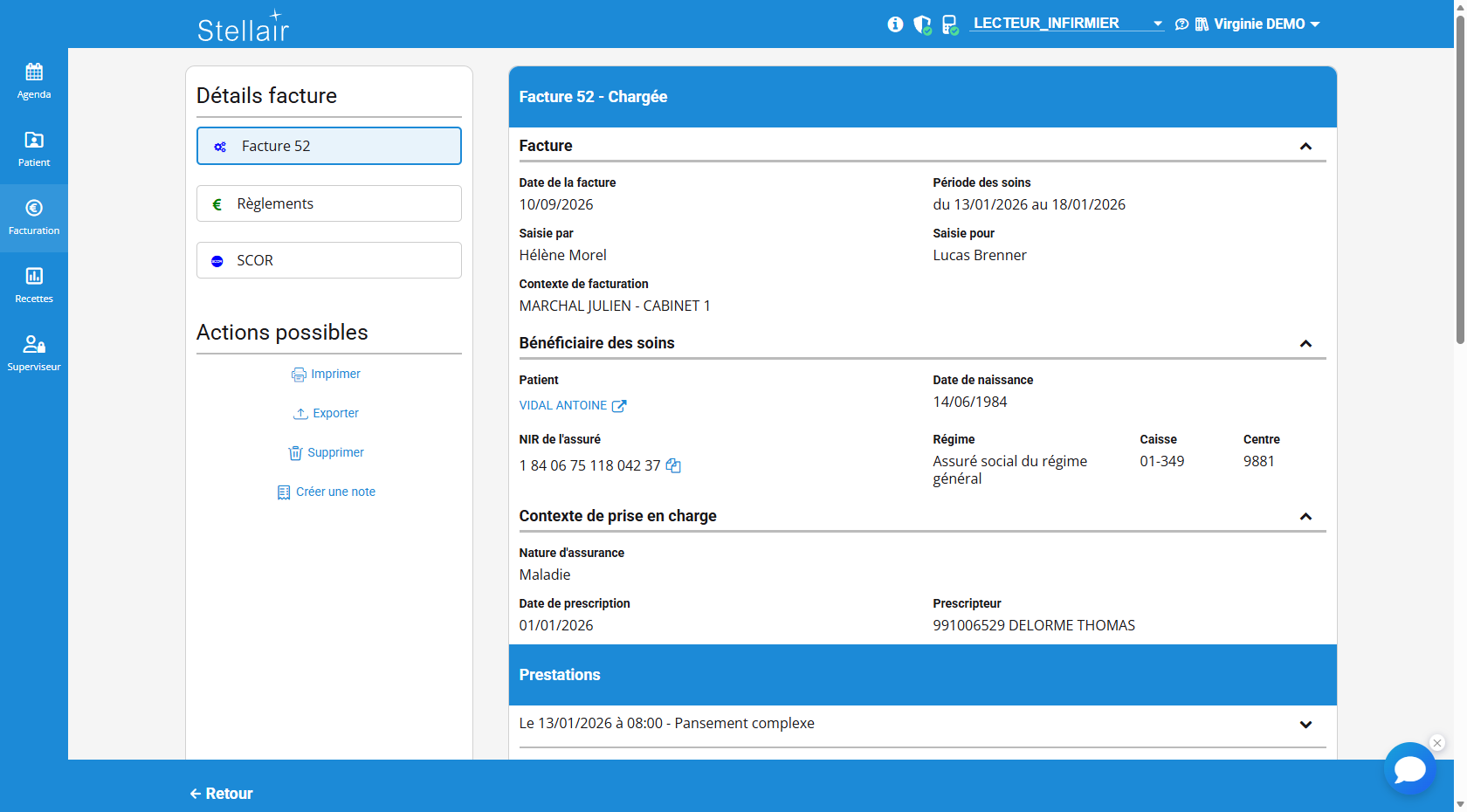Click the care period du 13/01/2026 au 18/01/2026

(1029, 204)
